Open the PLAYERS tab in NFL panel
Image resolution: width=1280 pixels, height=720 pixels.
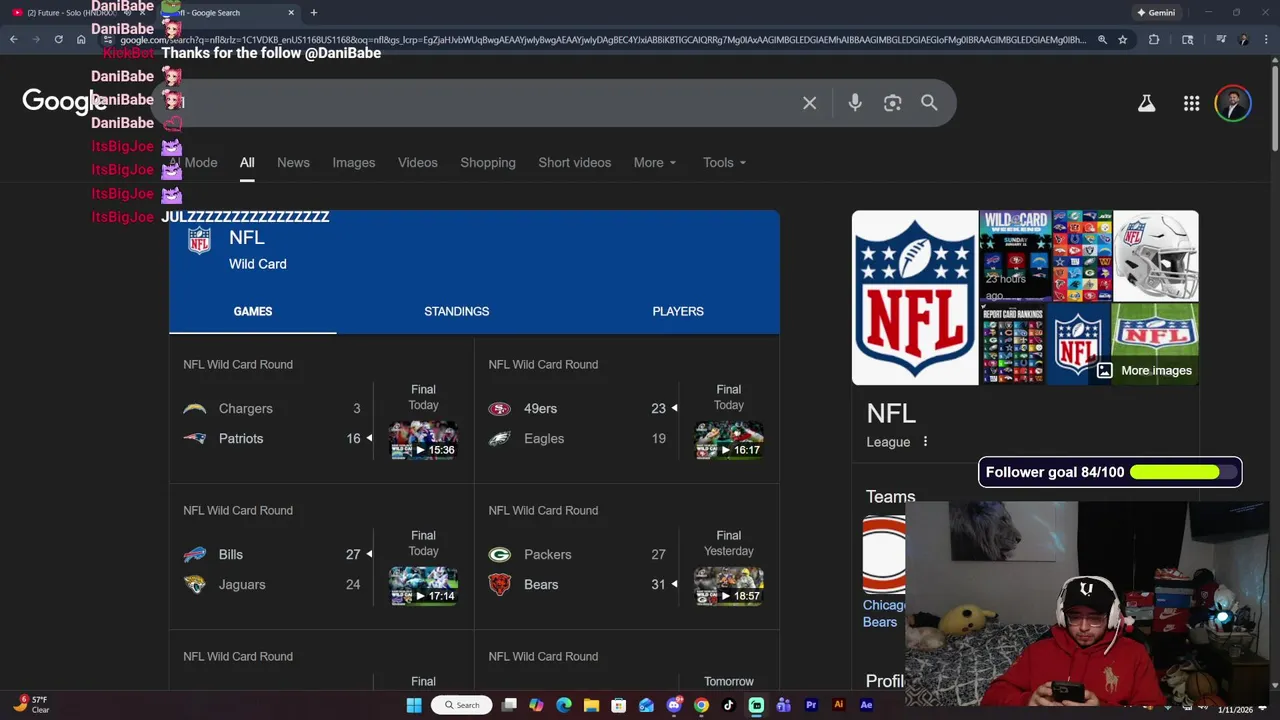point(678,311)
